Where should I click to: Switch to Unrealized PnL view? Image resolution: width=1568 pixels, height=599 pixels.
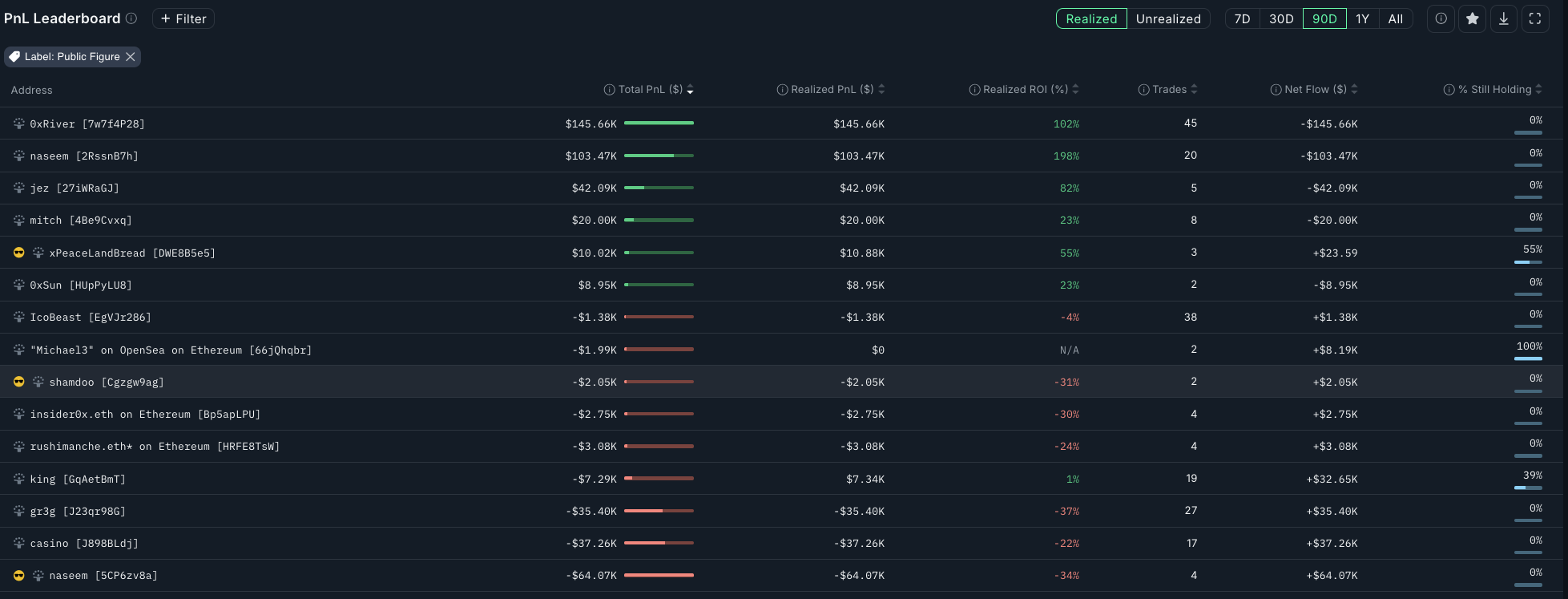click(x=1167, y=18)
